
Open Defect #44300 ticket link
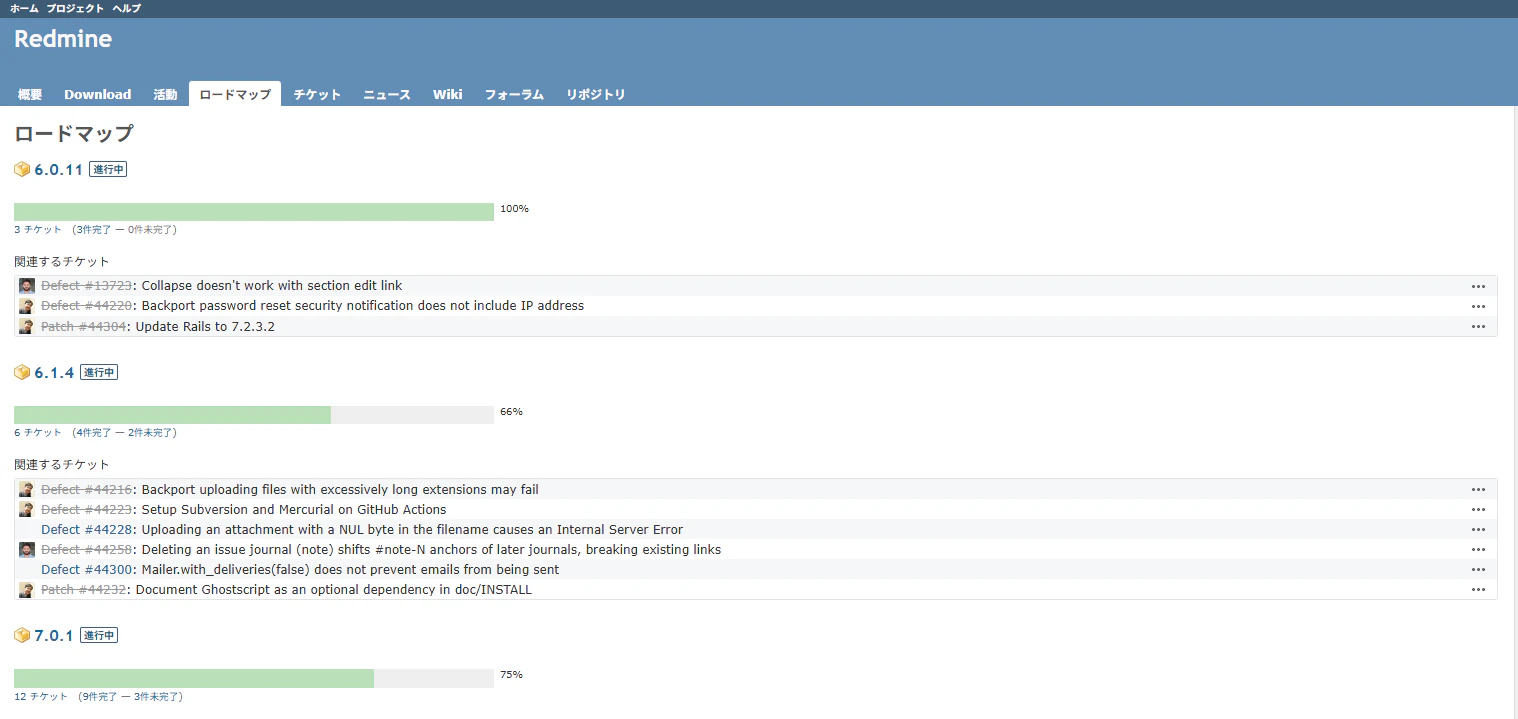coord(86,570)
